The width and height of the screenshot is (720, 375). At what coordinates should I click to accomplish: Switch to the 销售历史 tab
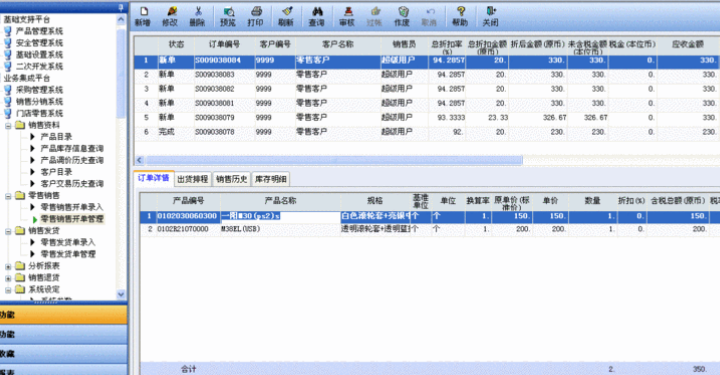(x=231, y=179)
